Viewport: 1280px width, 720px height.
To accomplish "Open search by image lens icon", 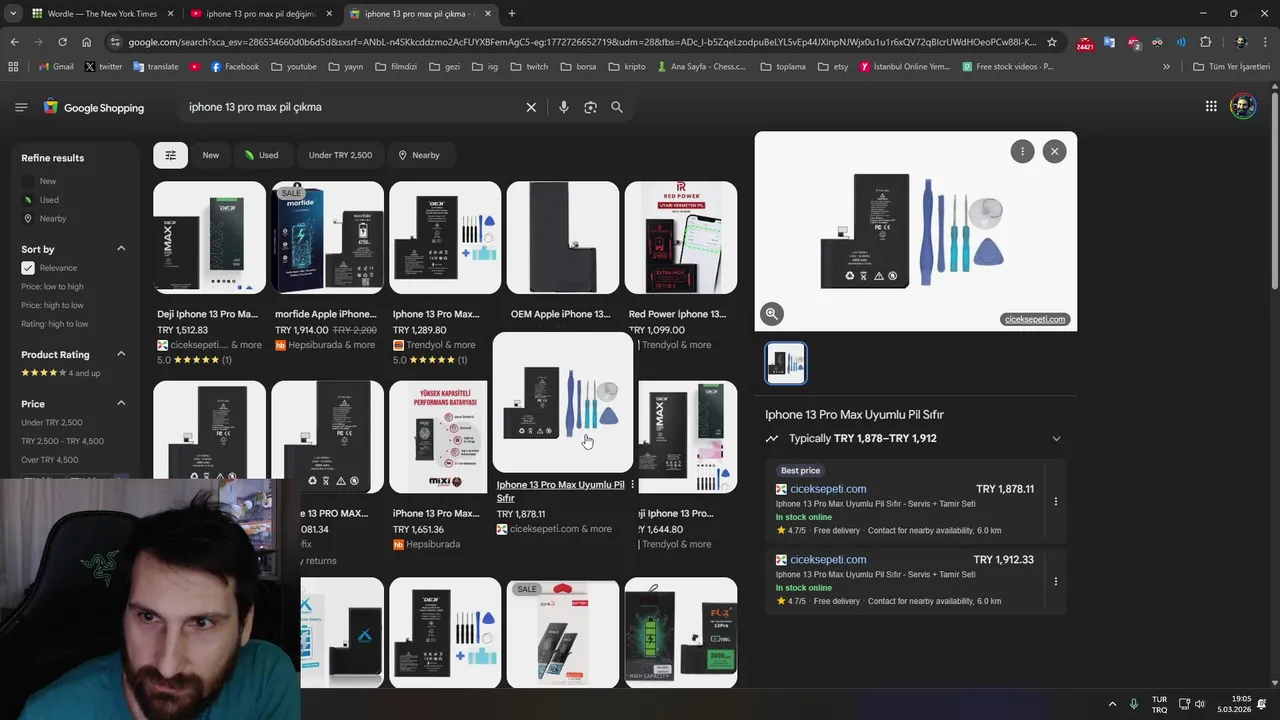I will click(590, 107).
